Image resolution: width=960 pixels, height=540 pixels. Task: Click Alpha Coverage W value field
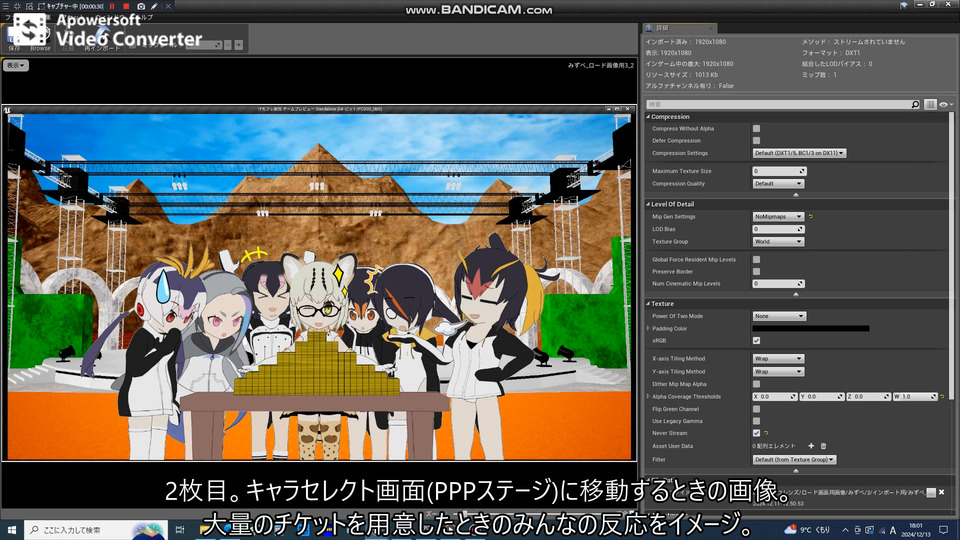click(x=915, y=397)
